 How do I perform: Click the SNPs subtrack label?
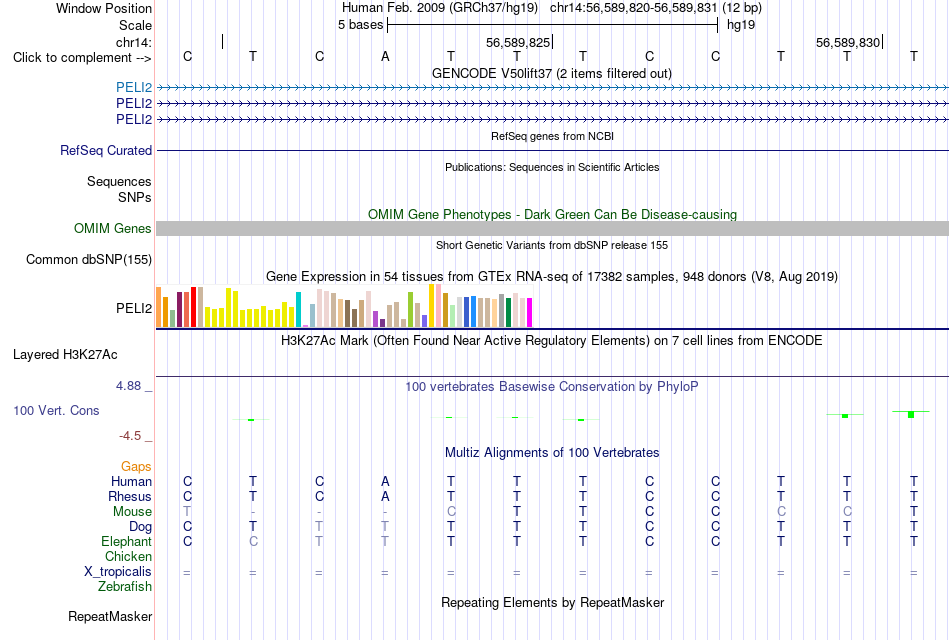click(135, 198)
